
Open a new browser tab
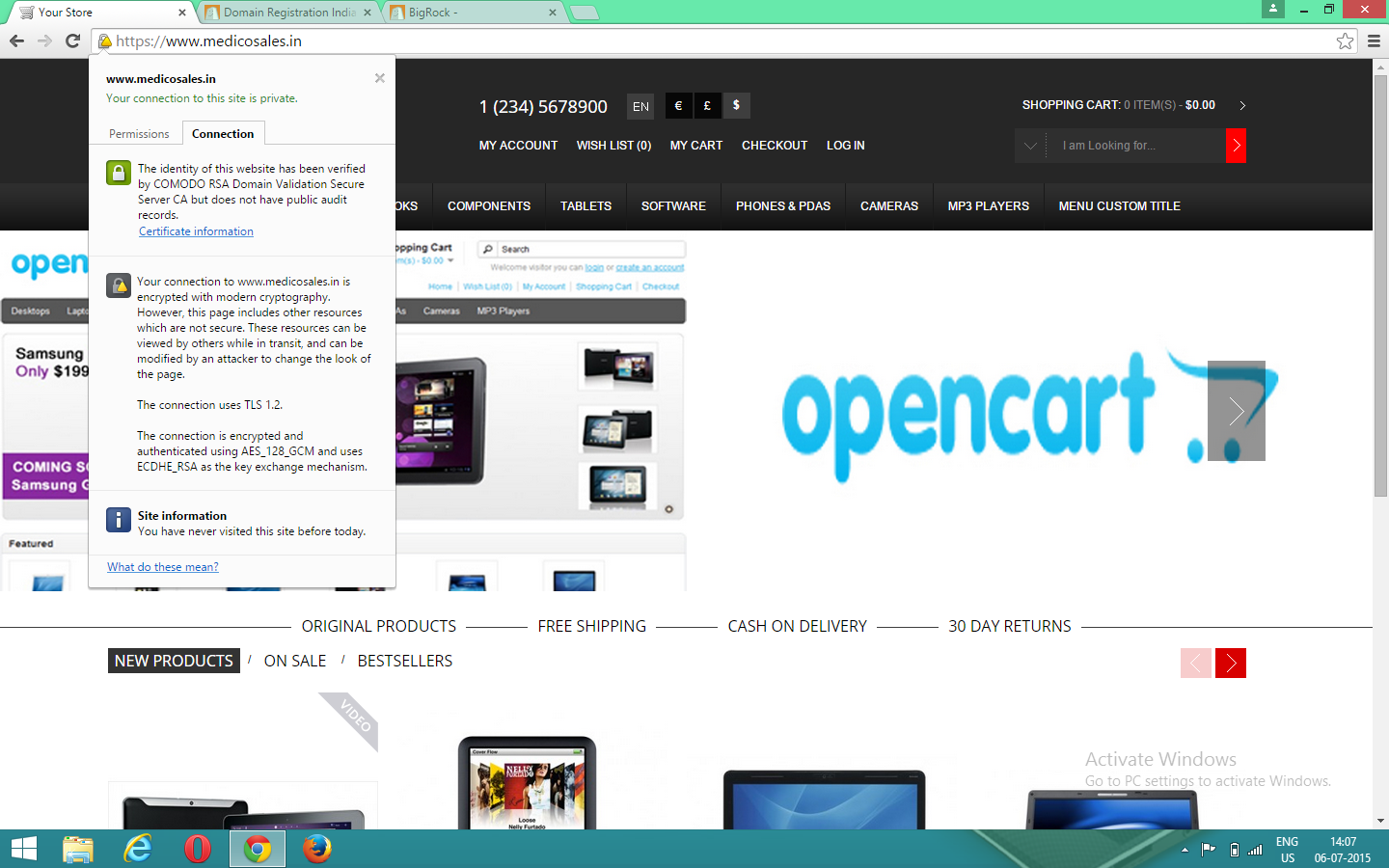click(585, 13)
